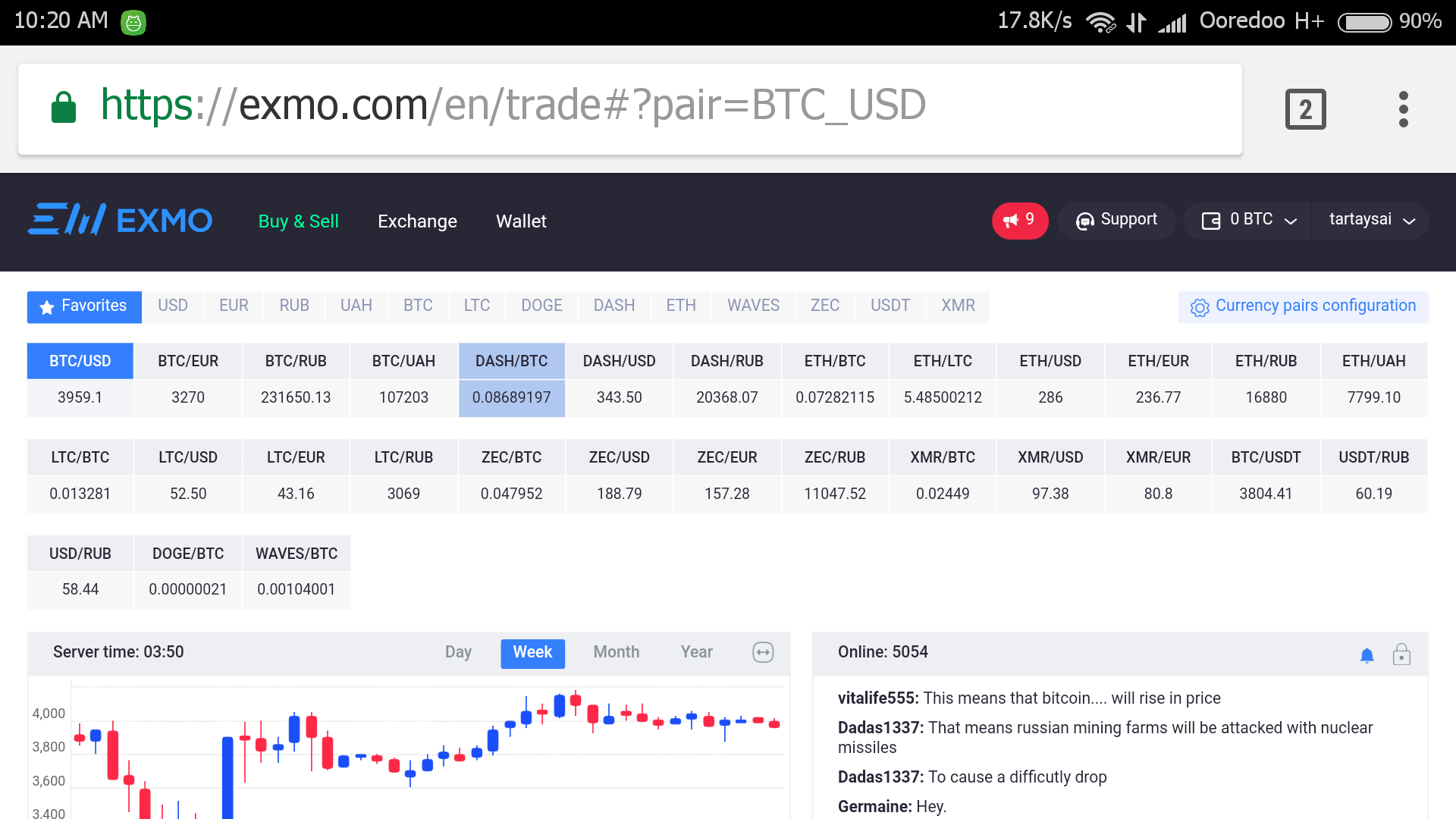Screen dimensions: 1456x819
Task: Go to Exchange page
Action: (417, 221)
